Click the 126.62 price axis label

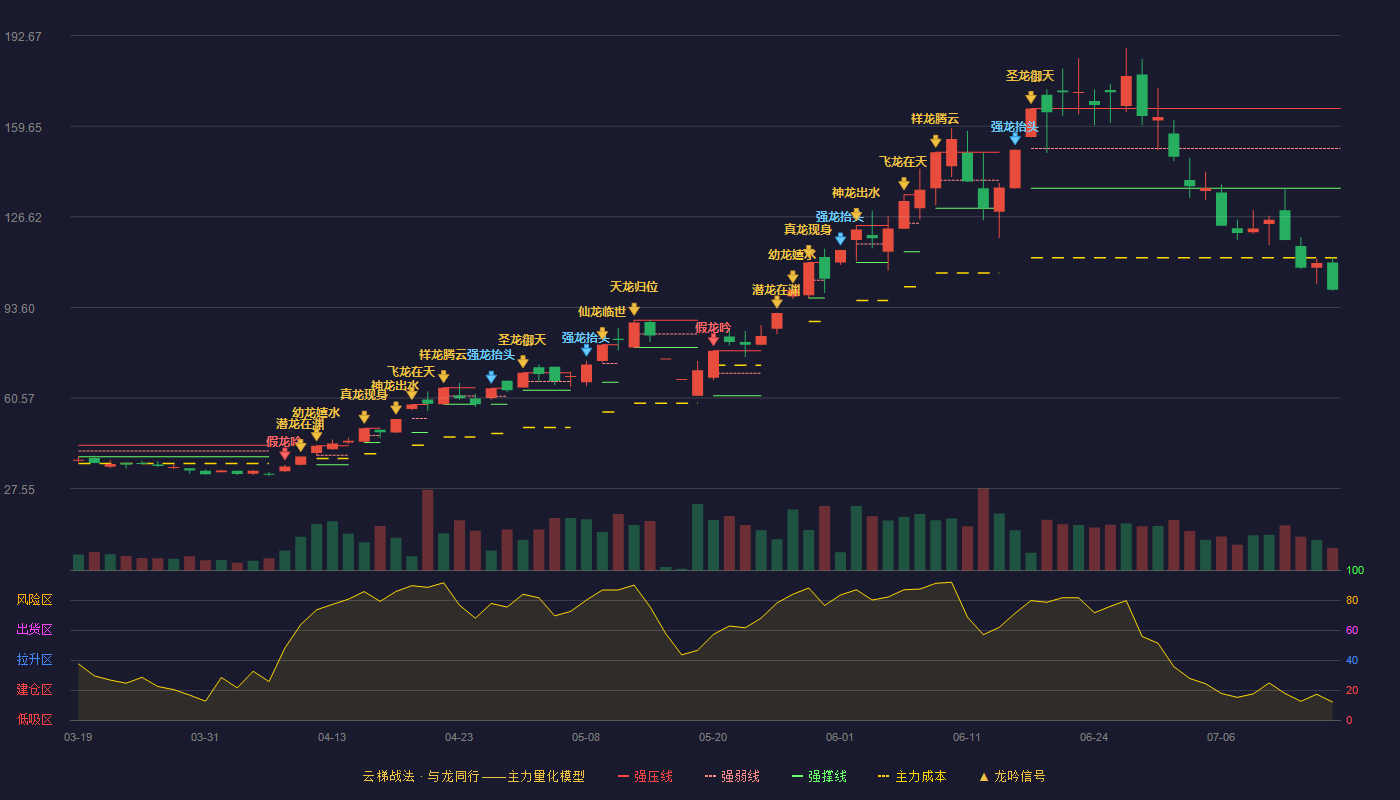23,218
